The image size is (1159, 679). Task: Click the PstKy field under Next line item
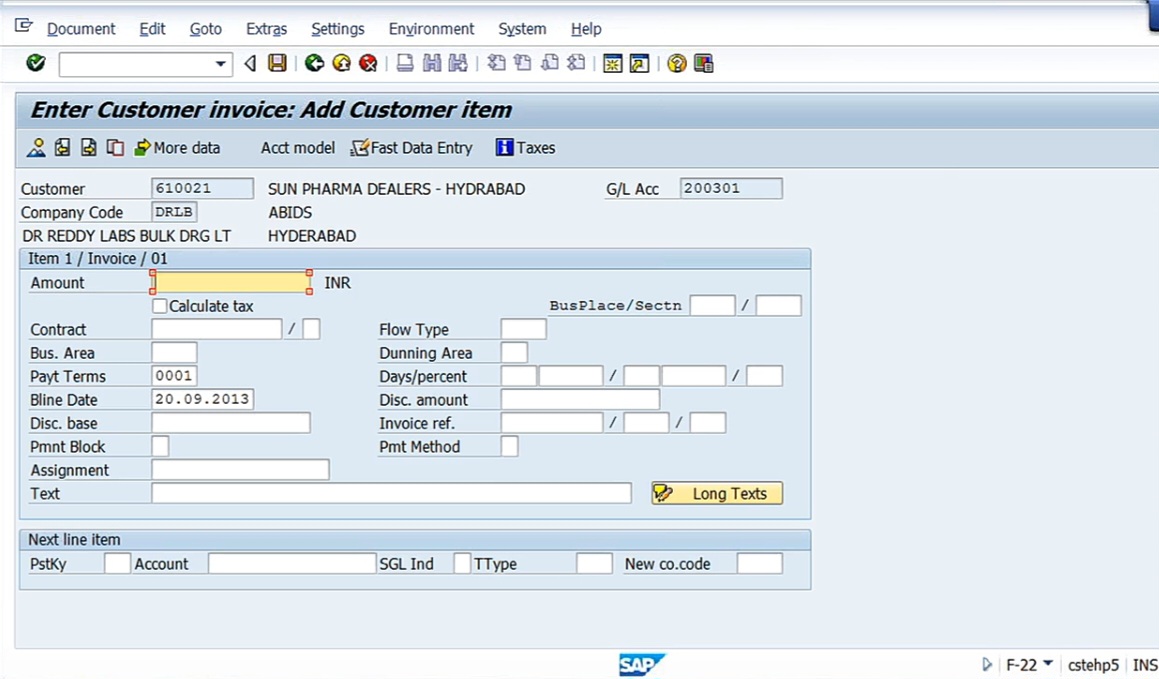tap(118, 564)
